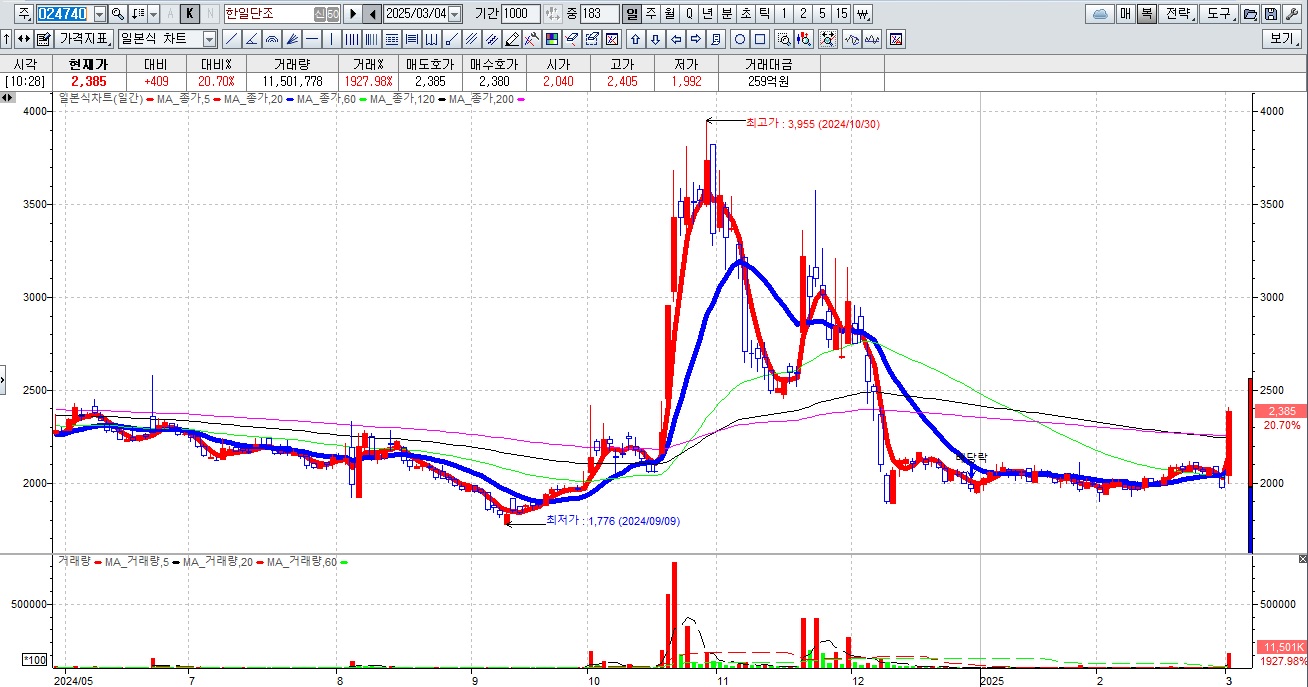This screenshot has height=687, width=1308.
Task: Toggle the 일 (daily) period button
Action: (x=632, y=14)
